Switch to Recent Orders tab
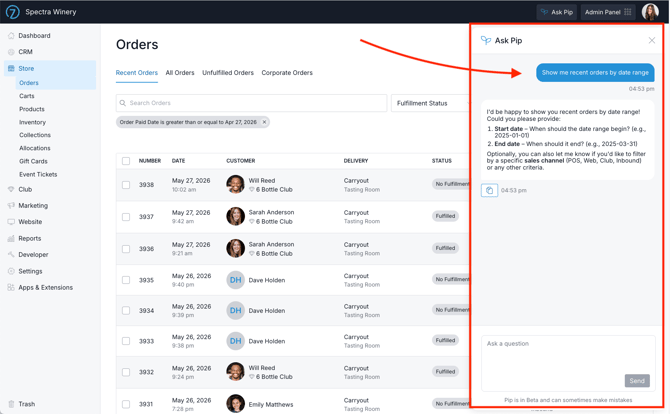Image resolution: width=670 pixels, height=414 pixels. point(137,73)
